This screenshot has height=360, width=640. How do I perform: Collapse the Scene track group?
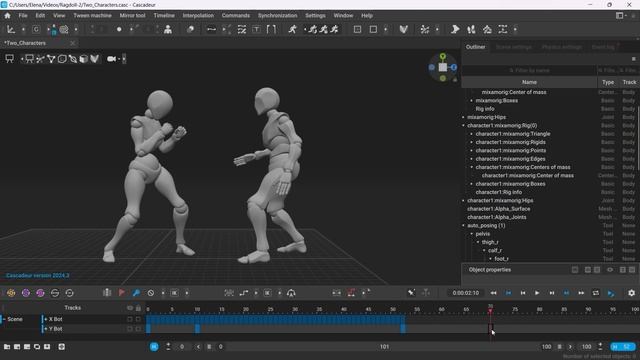coord(3,319)
